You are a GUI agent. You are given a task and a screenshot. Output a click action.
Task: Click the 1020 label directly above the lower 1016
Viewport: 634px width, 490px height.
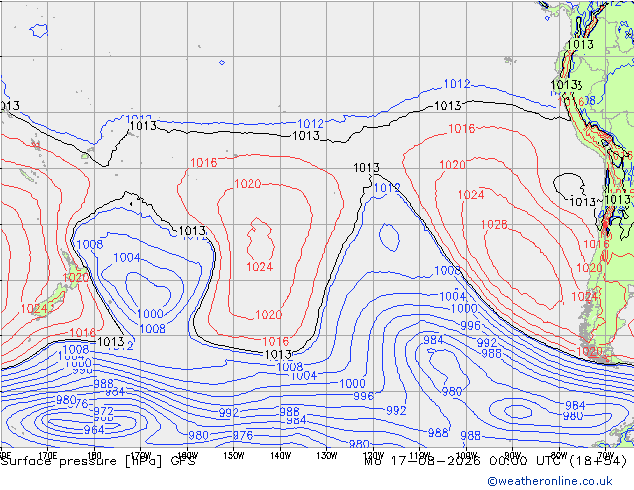coord(268,315)
